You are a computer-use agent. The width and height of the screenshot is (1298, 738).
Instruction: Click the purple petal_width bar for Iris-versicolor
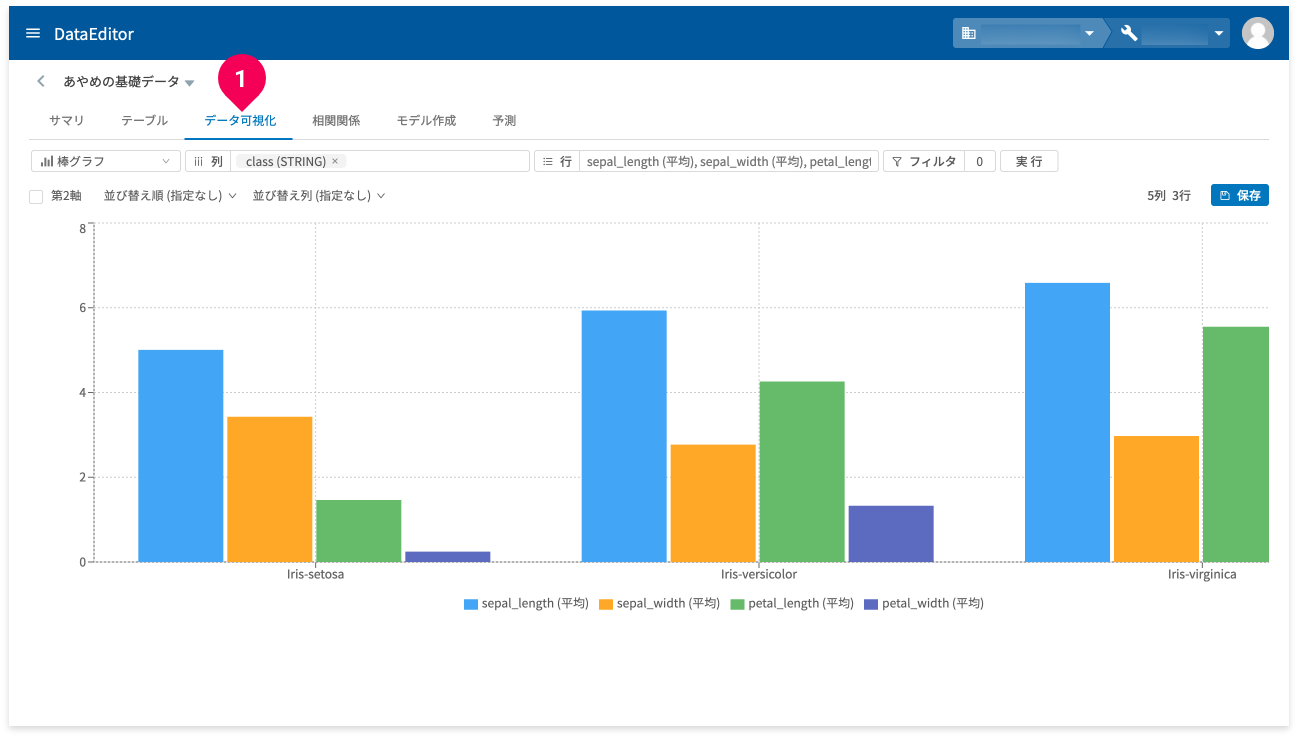pyautogui.click(x=891, y=534)
